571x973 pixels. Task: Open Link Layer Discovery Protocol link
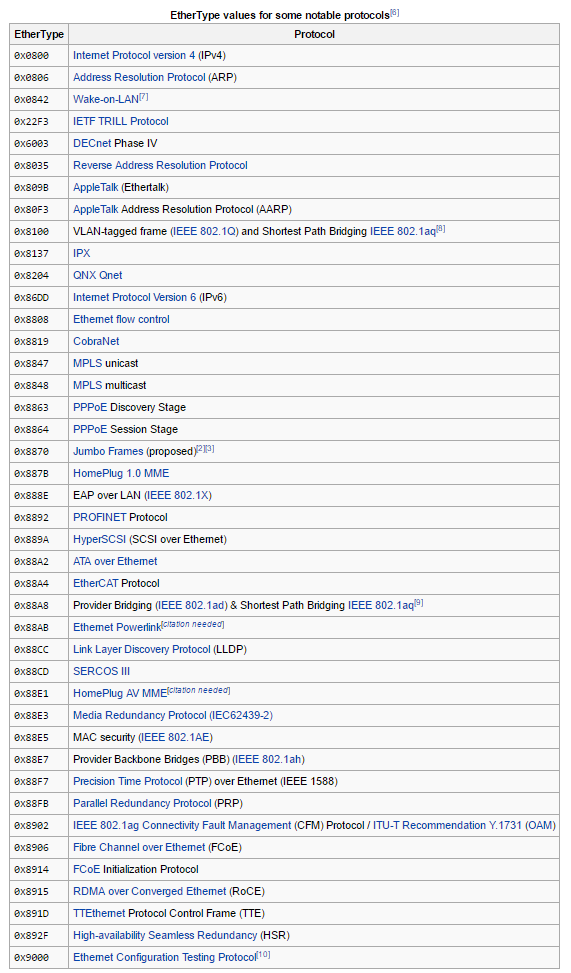142,650
